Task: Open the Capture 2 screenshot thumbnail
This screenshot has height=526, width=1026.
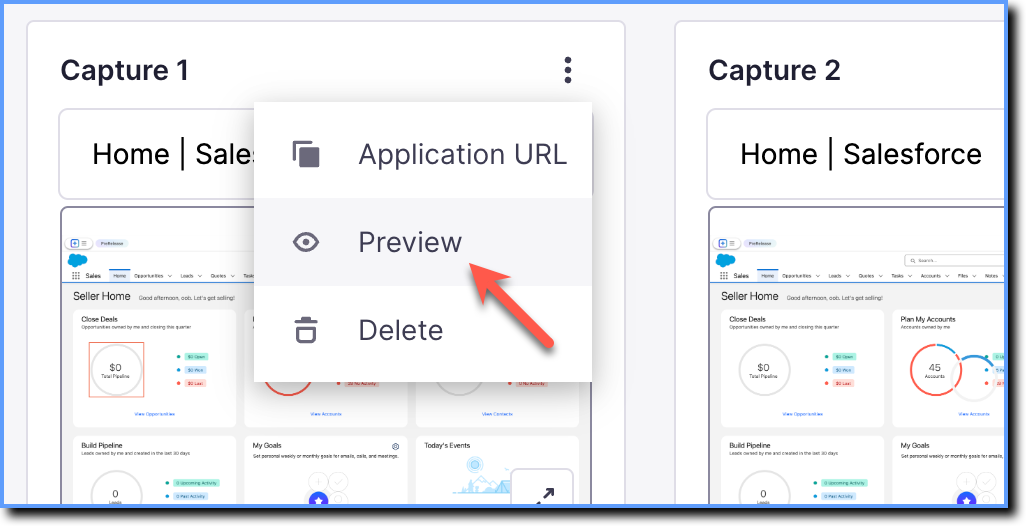Action: pyautogui.click(x=857, y=356)
